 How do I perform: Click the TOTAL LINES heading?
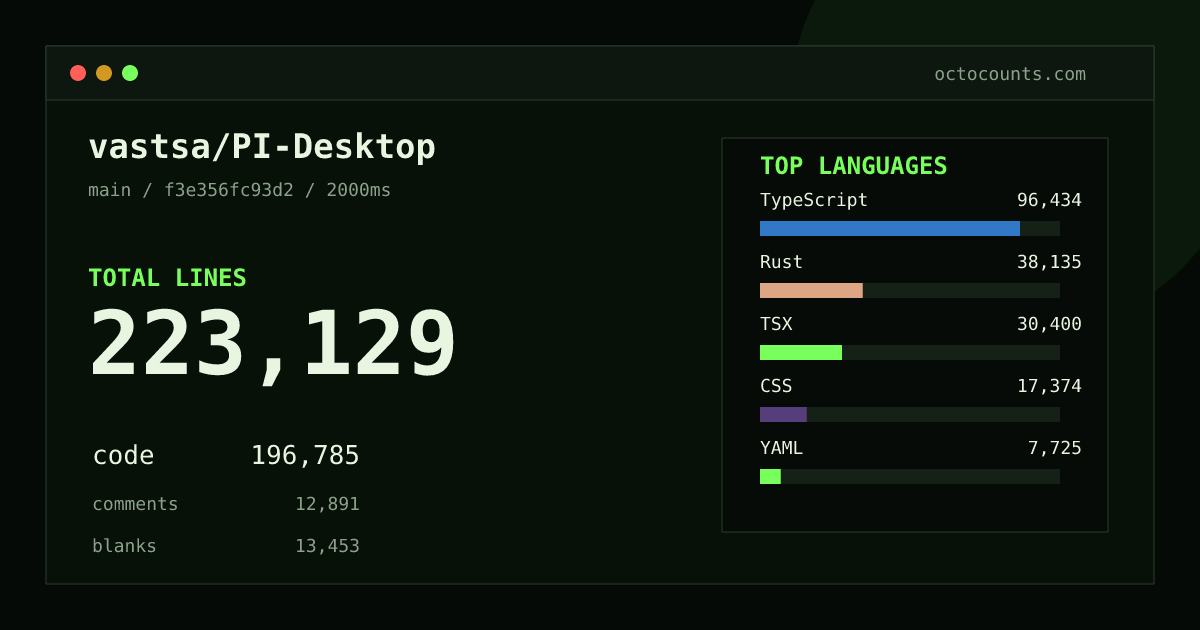coord(167,278)
